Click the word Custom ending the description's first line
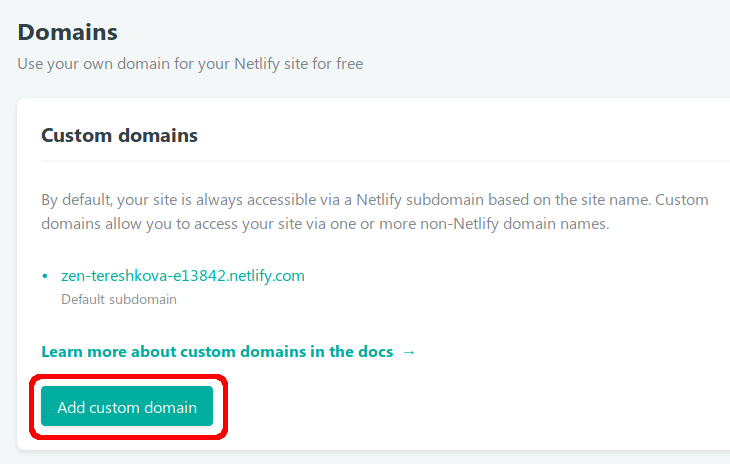730x464 pixels. (x=682, y=199)
